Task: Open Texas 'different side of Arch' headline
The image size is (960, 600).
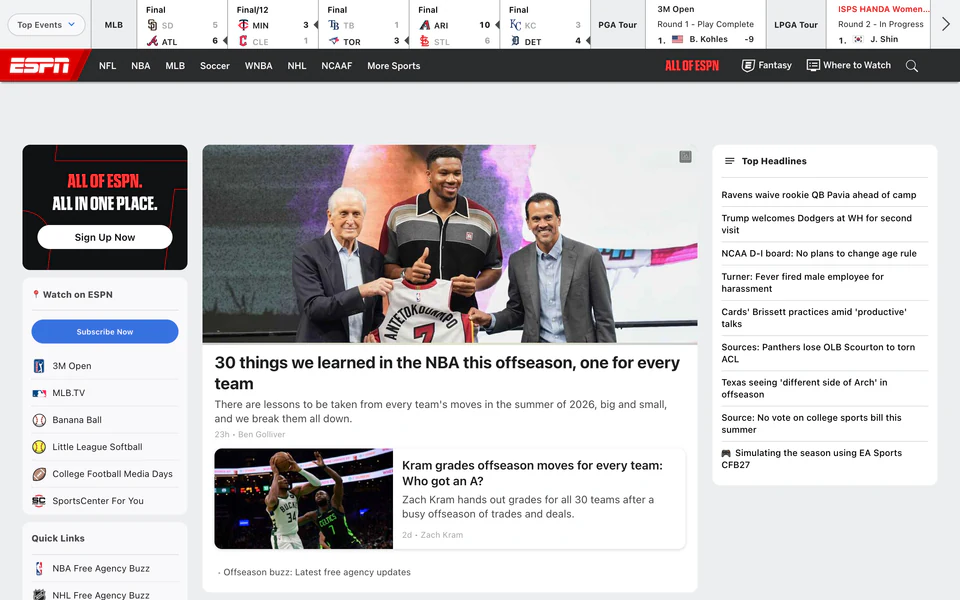Action: [x=804, y=388]
